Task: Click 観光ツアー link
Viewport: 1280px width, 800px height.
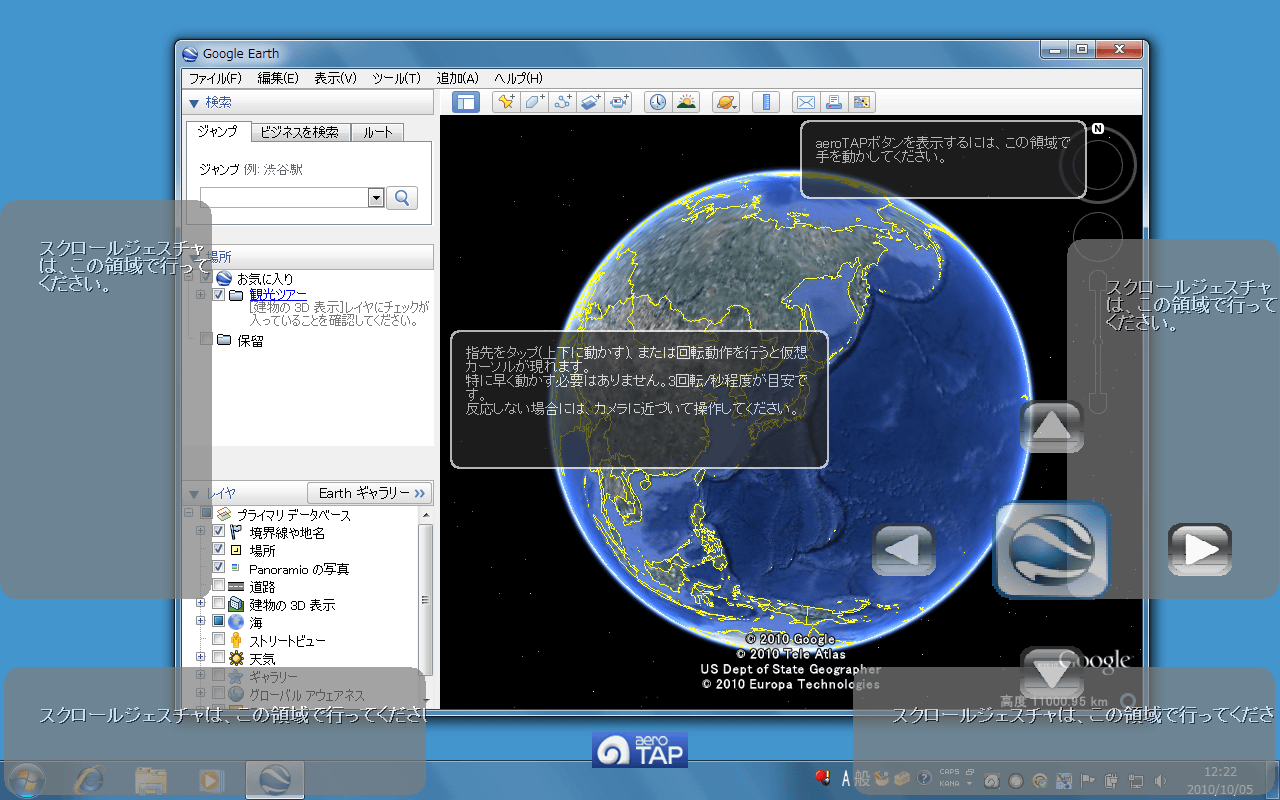Action: (278, 295)
